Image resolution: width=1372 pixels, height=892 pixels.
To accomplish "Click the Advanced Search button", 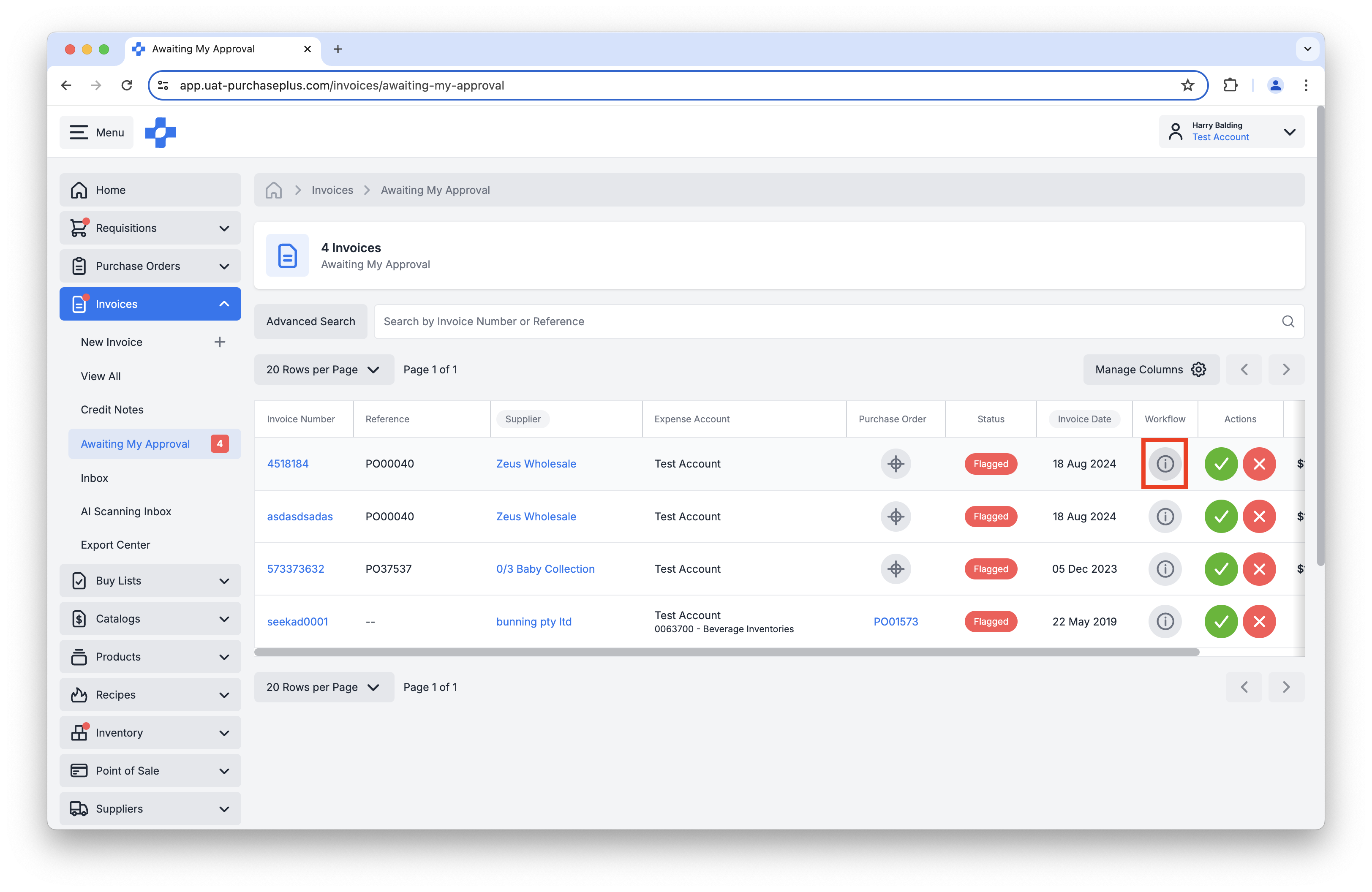I will (311, 321).
